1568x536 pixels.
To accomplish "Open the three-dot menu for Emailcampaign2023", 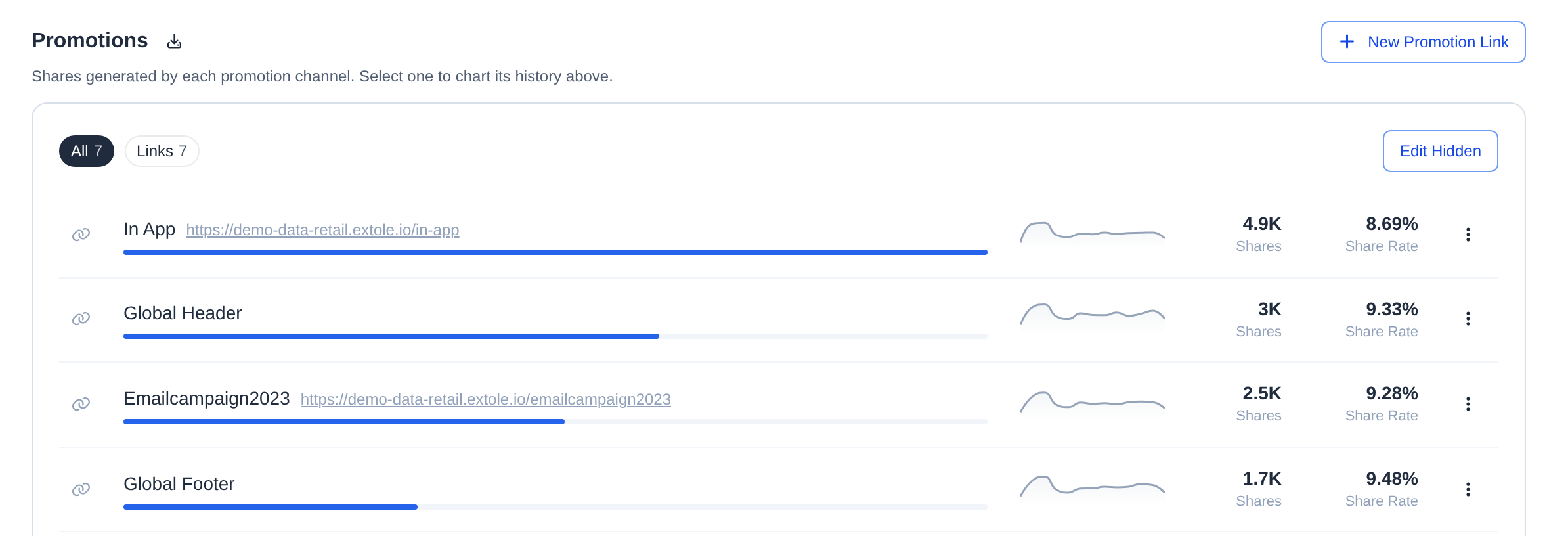I will coord(1468,404).
